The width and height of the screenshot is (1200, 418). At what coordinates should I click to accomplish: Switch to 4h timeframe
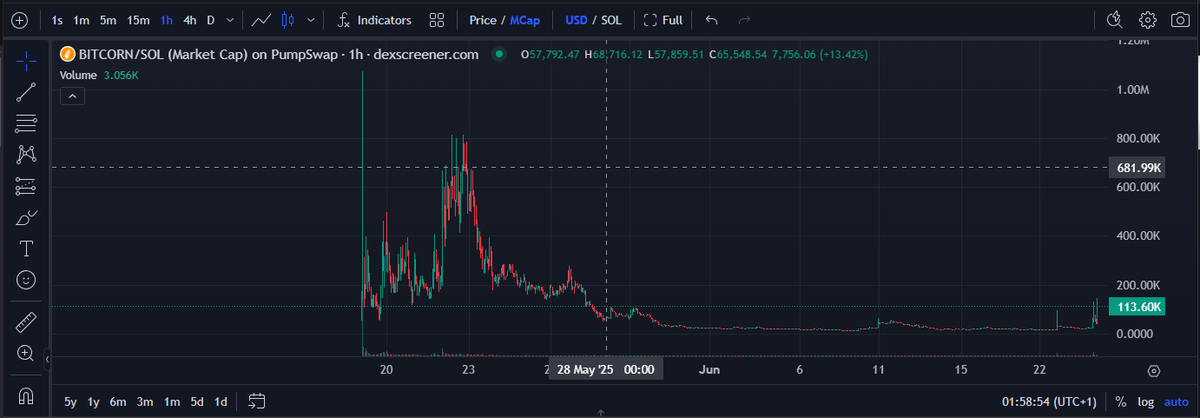pyautogui.click(x=189, y=19)
